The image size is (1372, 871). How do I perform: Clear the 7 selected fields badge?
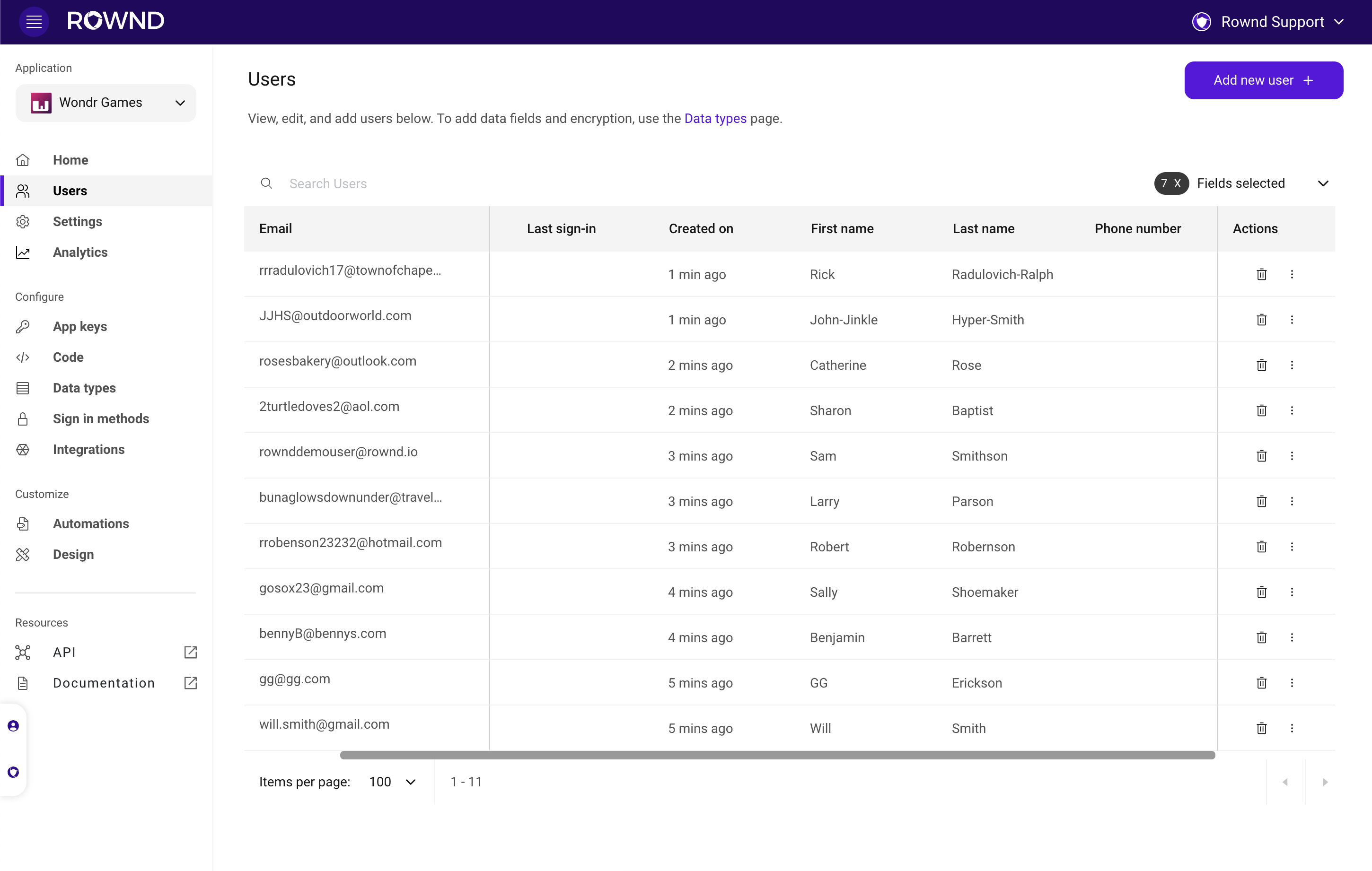(1177, 183)
